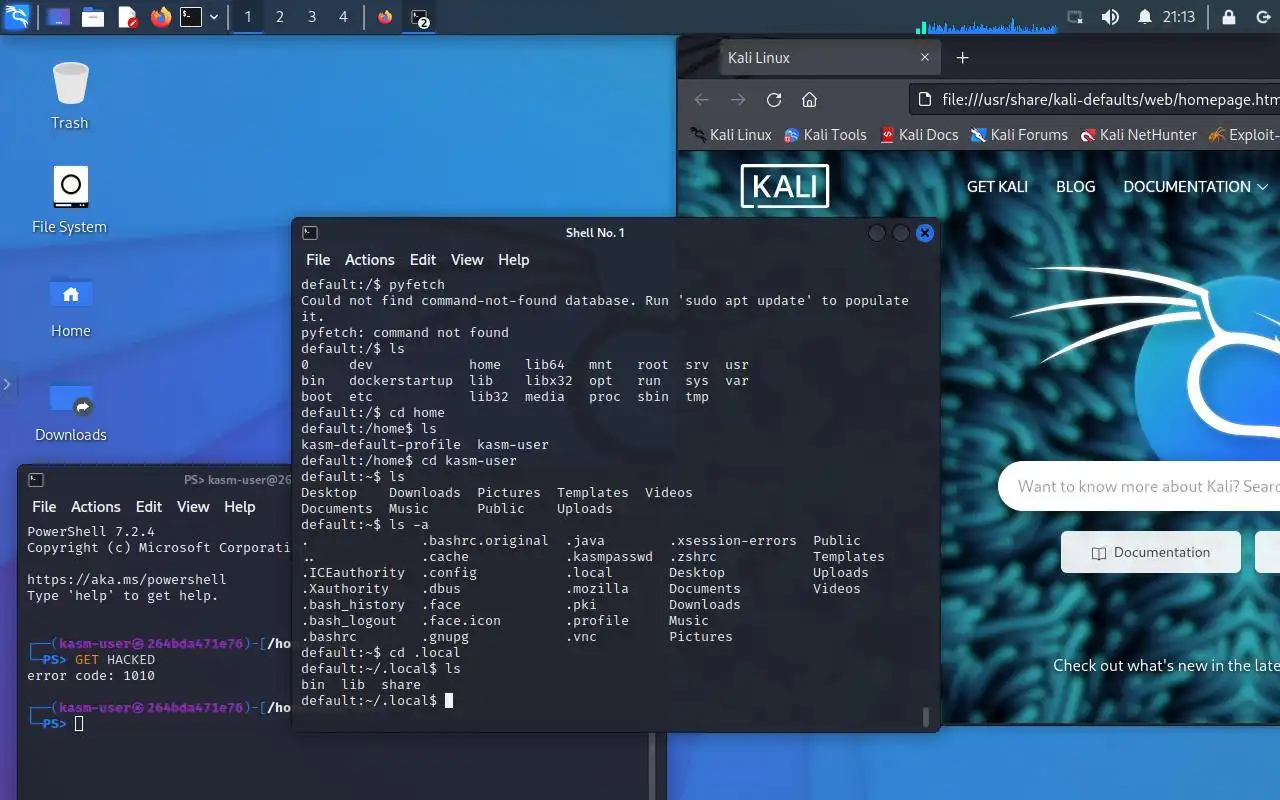
Task: Switch to workspace 4
Action: 343,17
